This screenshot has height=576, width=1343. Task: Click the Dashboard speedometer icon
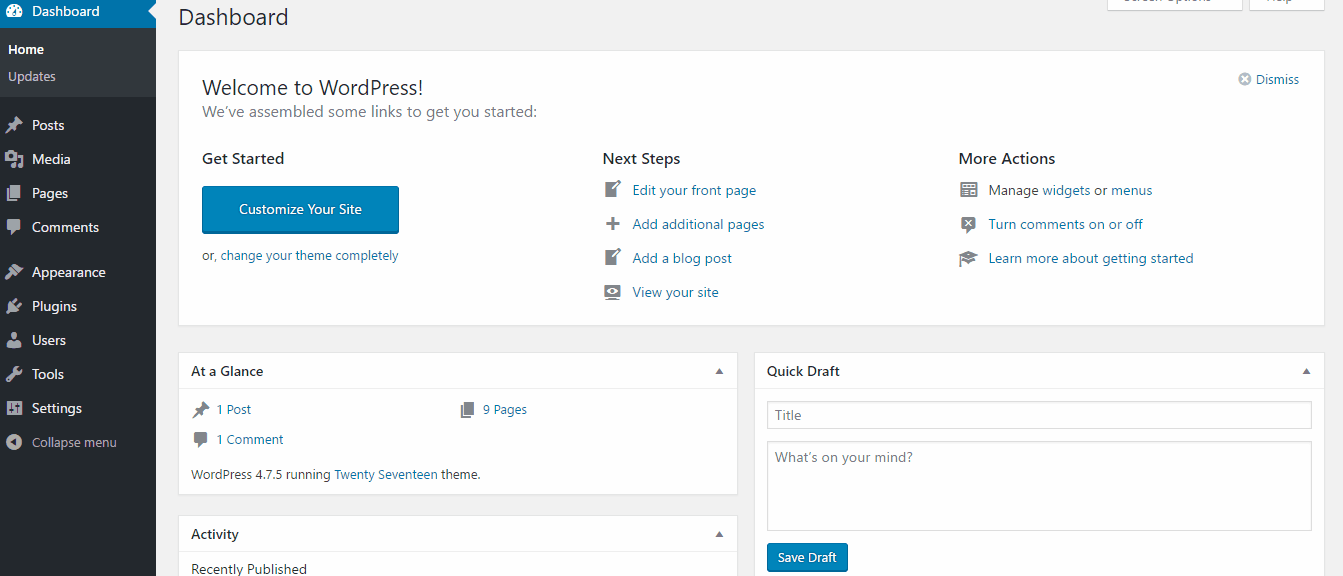pyautogui.click(x=15, y=11)
